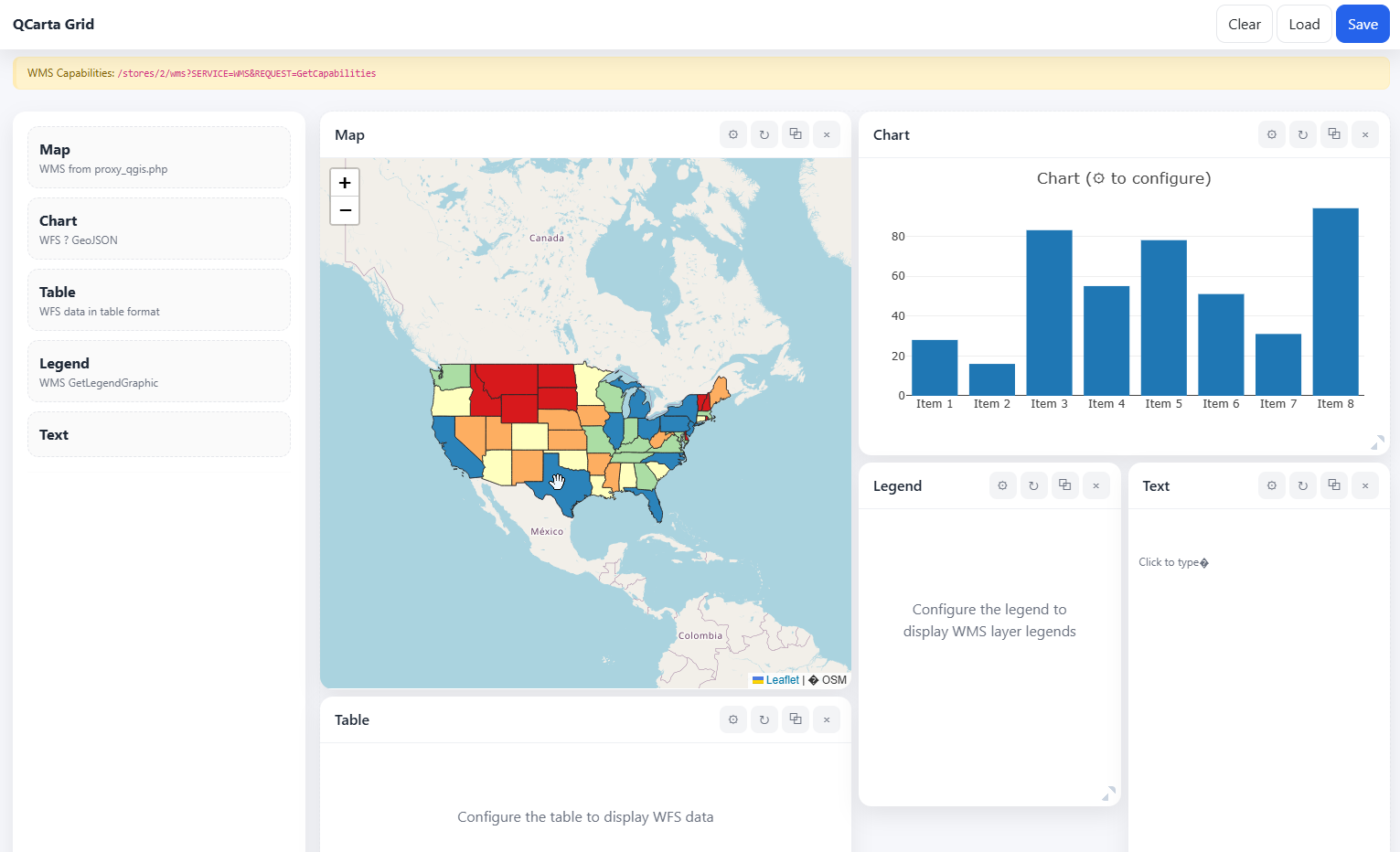Screen dimensions: 1400x852
Task: Refresh the Legend panel
Action: tap(1034, 485)
